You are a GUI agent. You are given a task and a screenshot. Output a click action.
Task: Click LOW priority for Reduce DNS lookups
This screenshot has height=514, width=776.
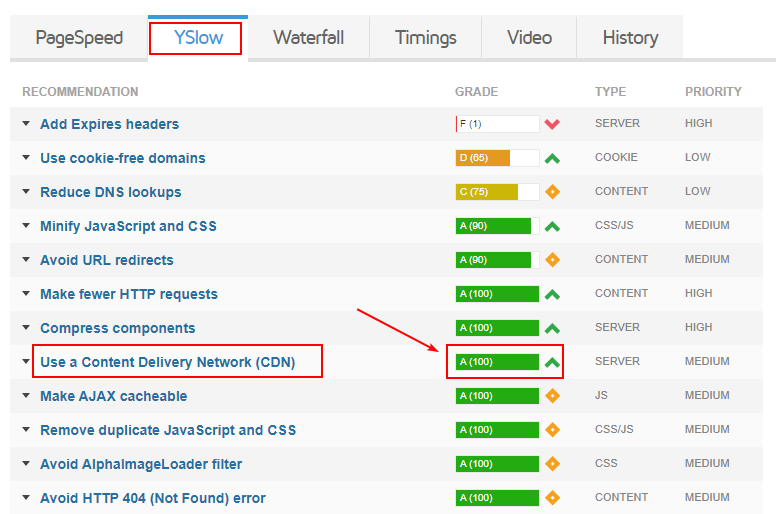(x=698, y=191)
